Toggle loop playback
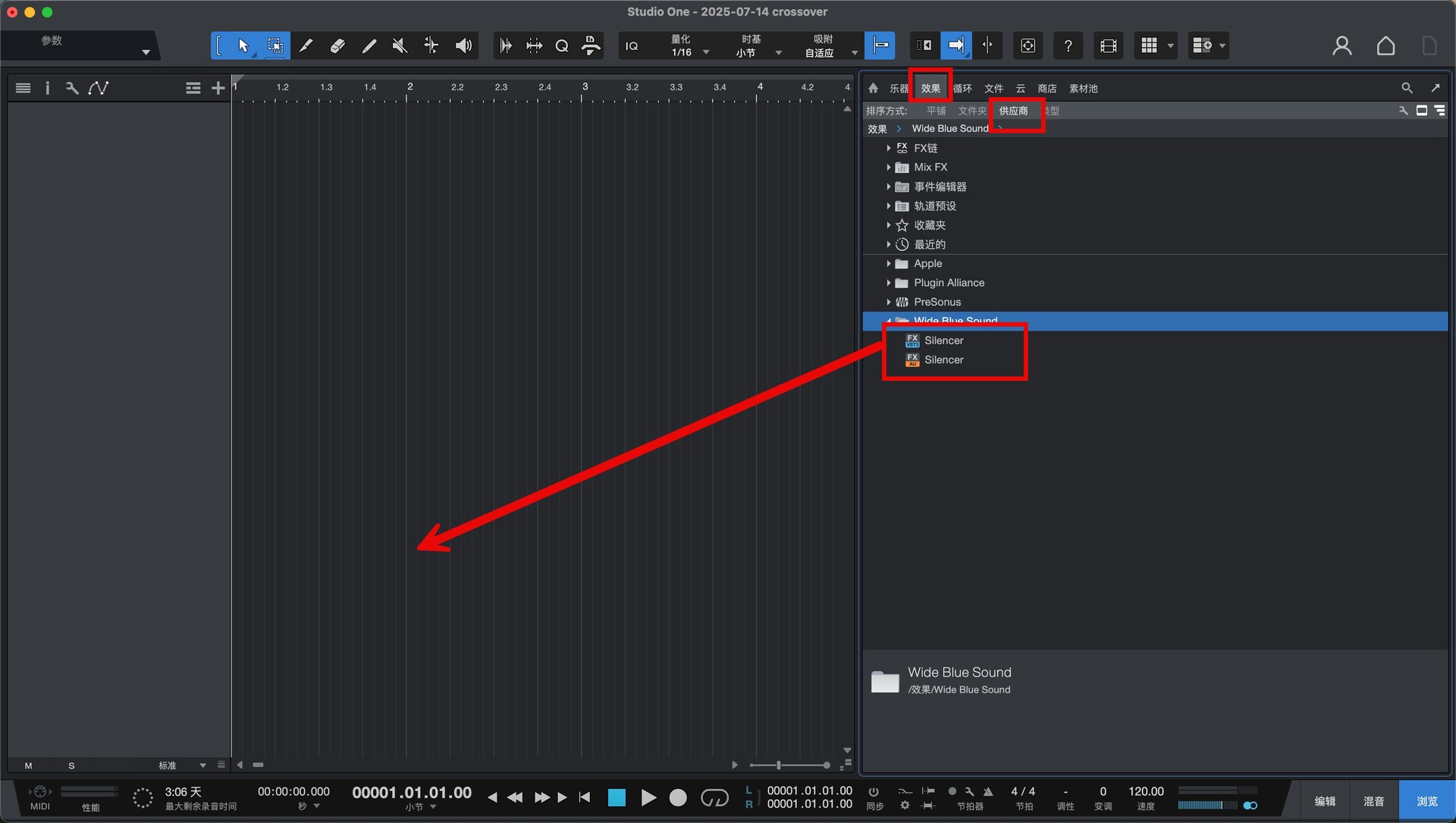The width and height of the screenshot is (1456, 823). (x=714, y=797)
